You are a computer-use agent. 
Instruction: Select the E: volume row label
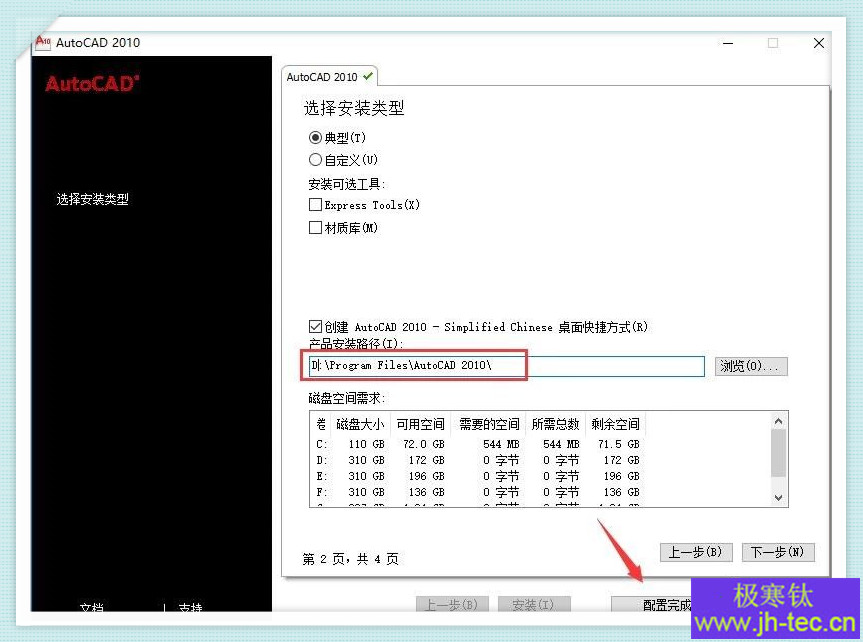(x=321, y=476)
